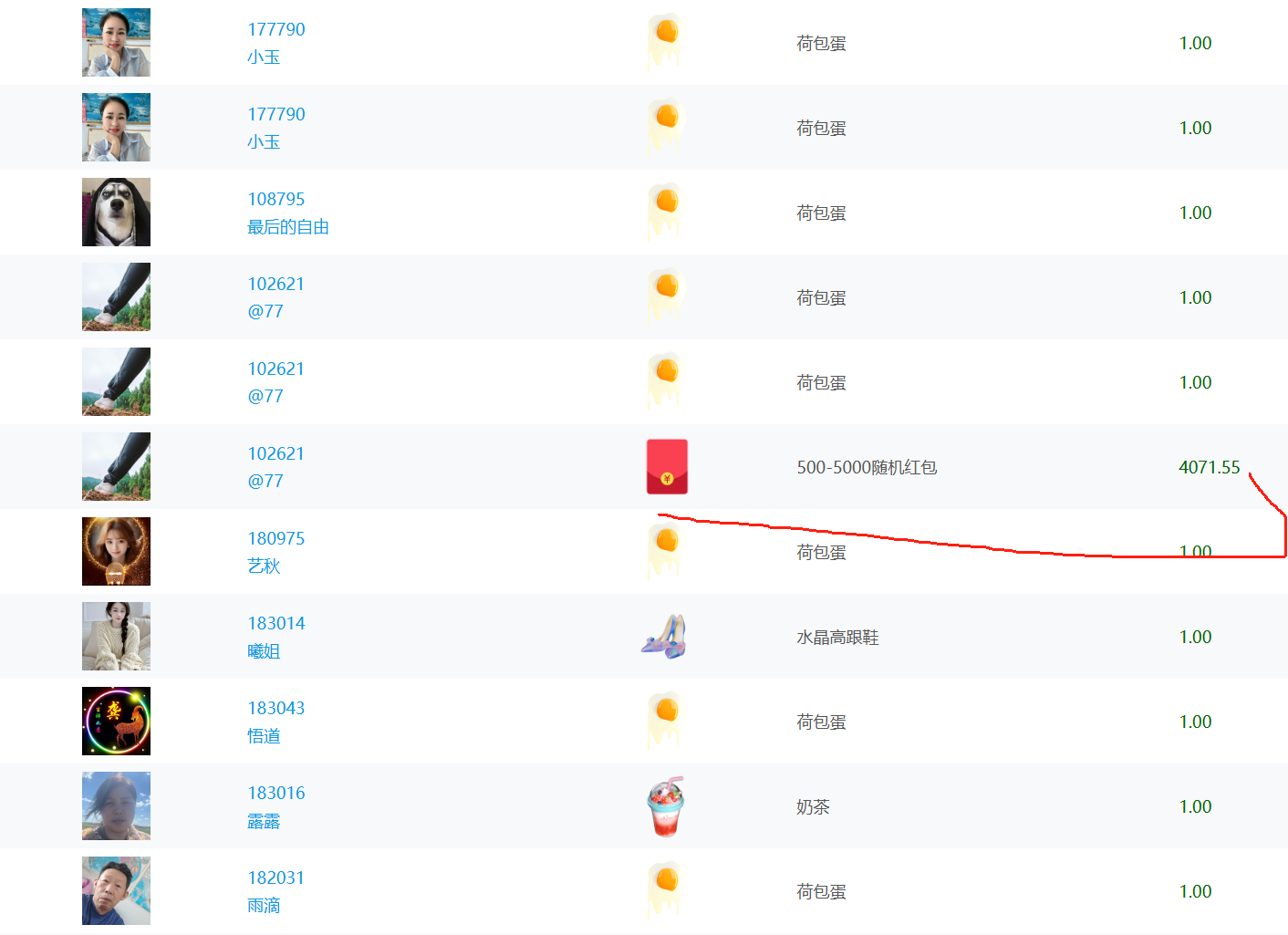Click the nickname 悟道
The width and height of the screenshot is (1288, 935).
click(x=264, y=736)
